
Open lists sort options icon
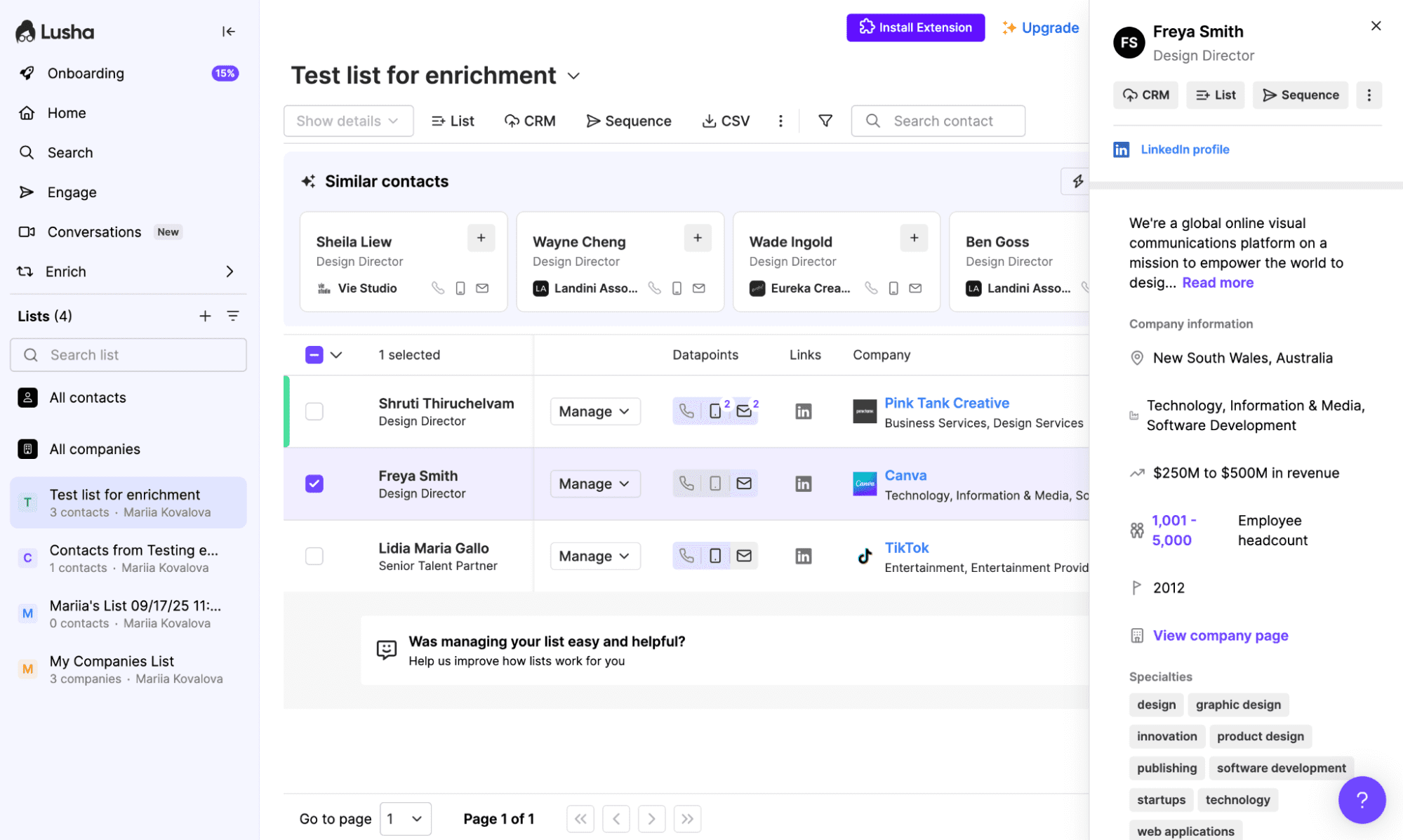pos(233,316)
